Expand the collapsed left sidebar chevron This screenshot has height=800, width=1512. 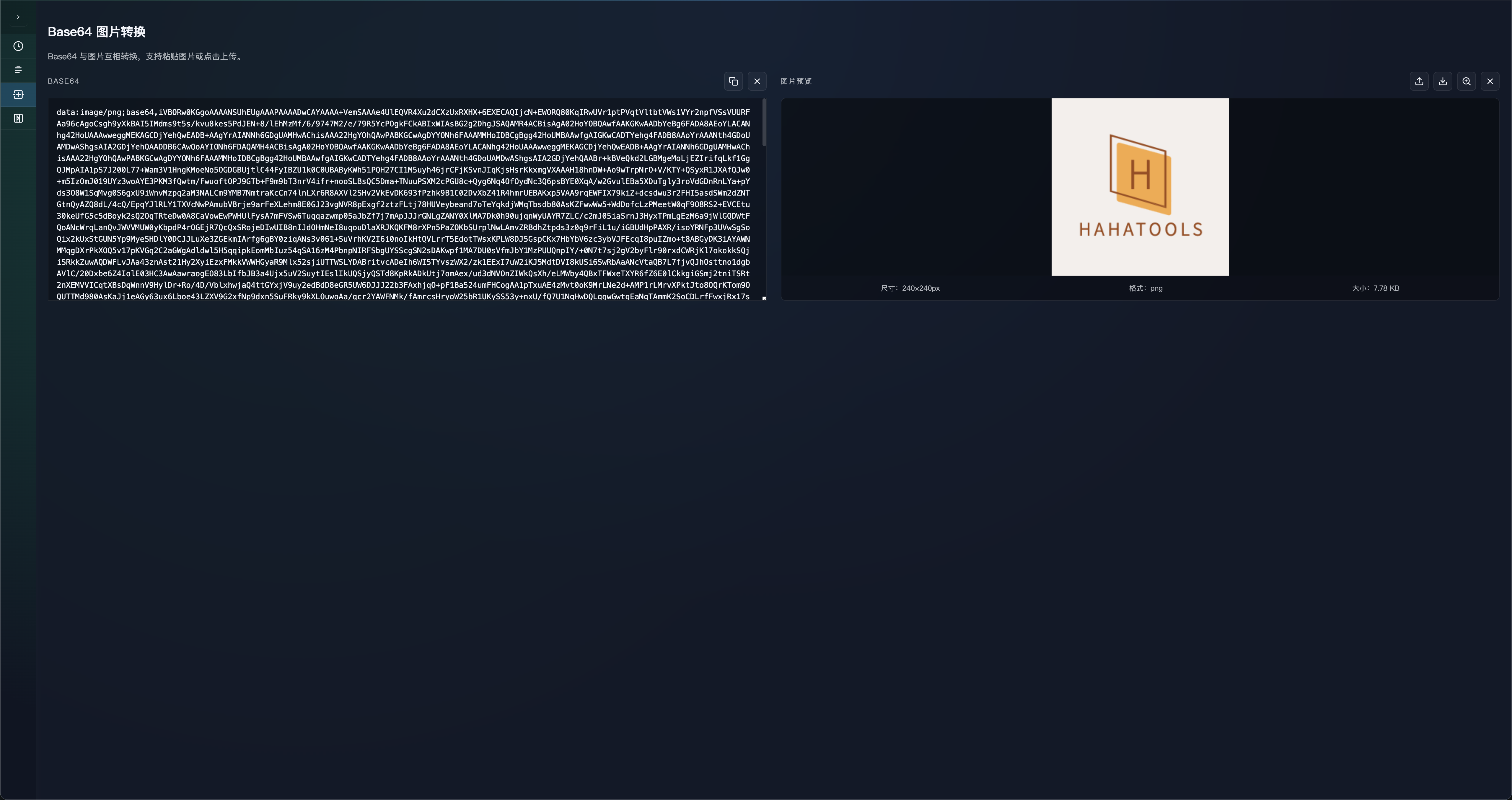(18, 17)
